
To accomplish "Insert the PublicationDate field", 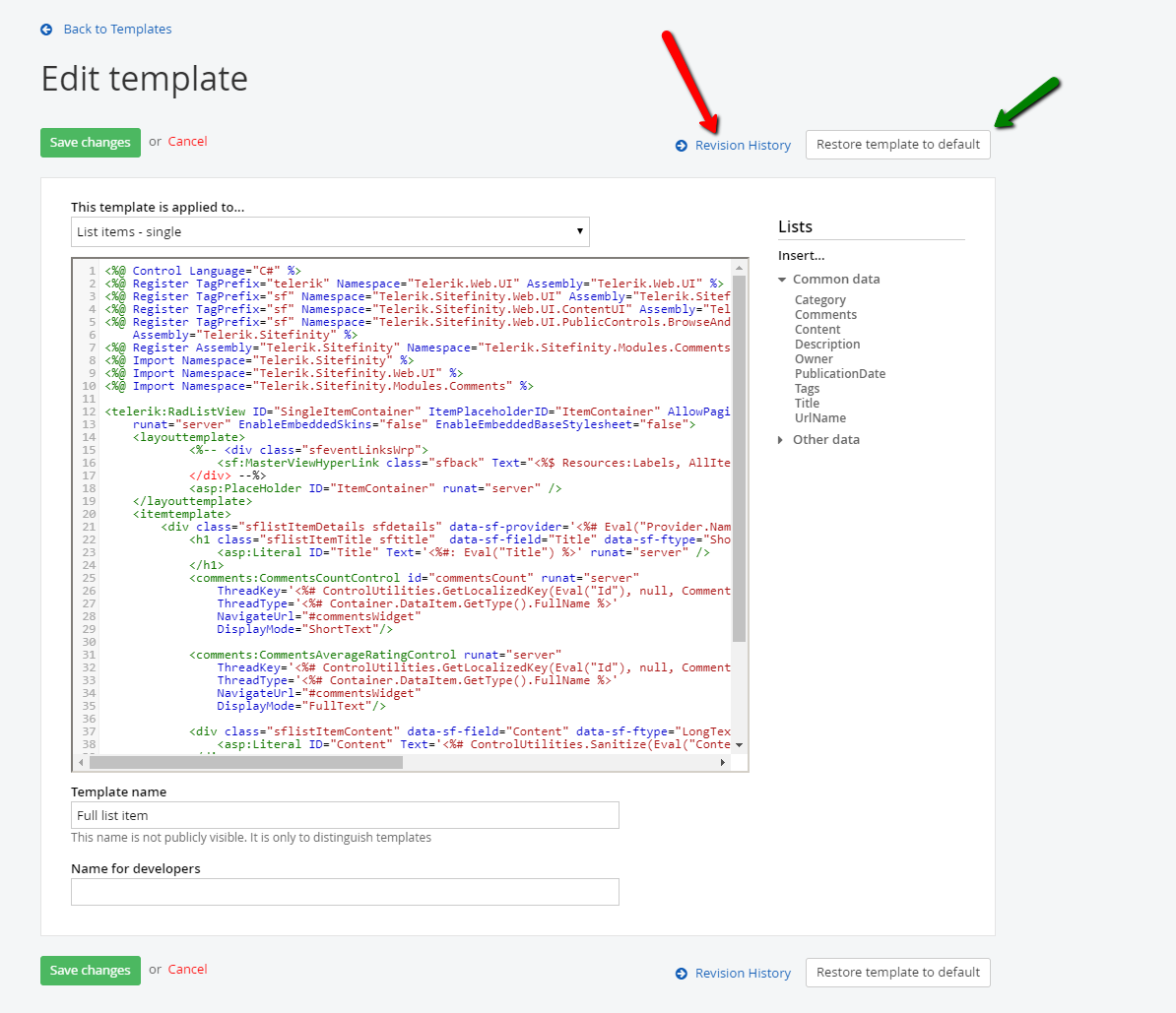I will point(840,373).
